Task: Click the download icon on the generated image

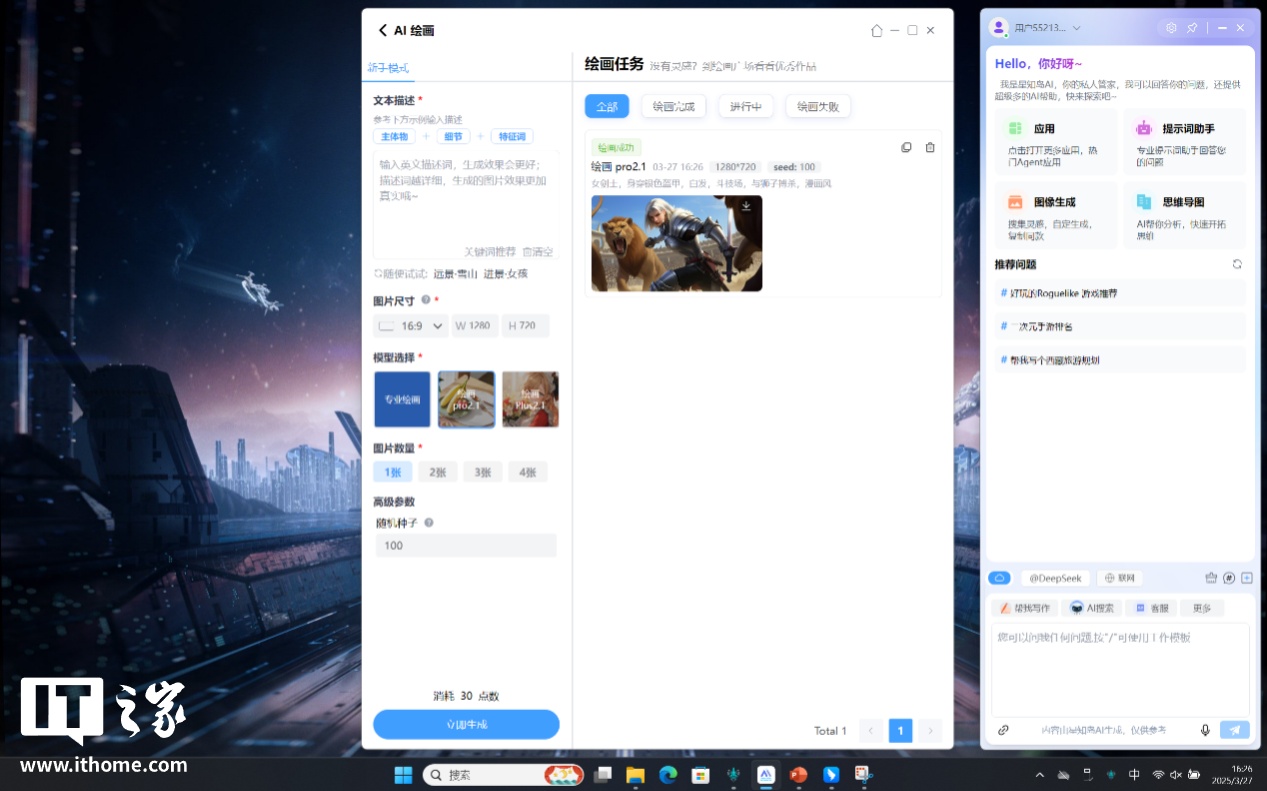Action: (746, 206)
